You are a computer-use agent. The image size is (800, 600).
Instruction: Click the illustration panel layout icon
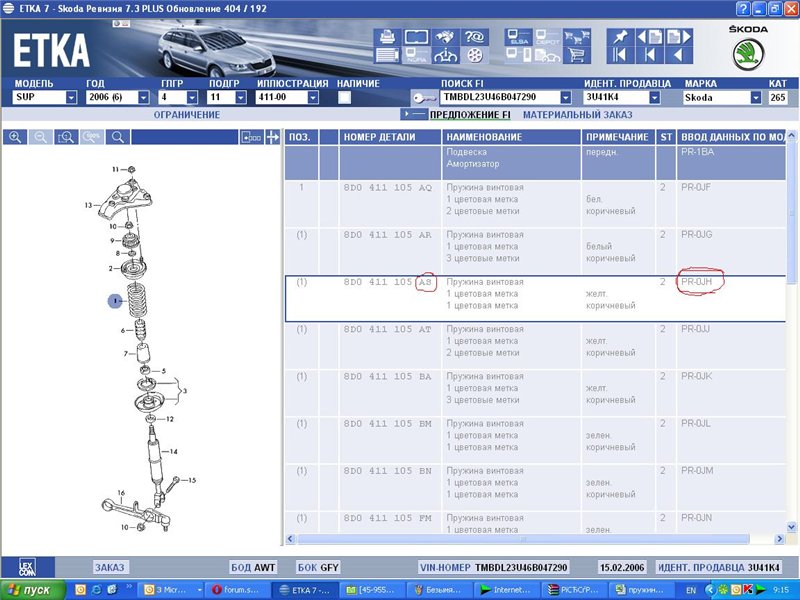click(252, 137)
